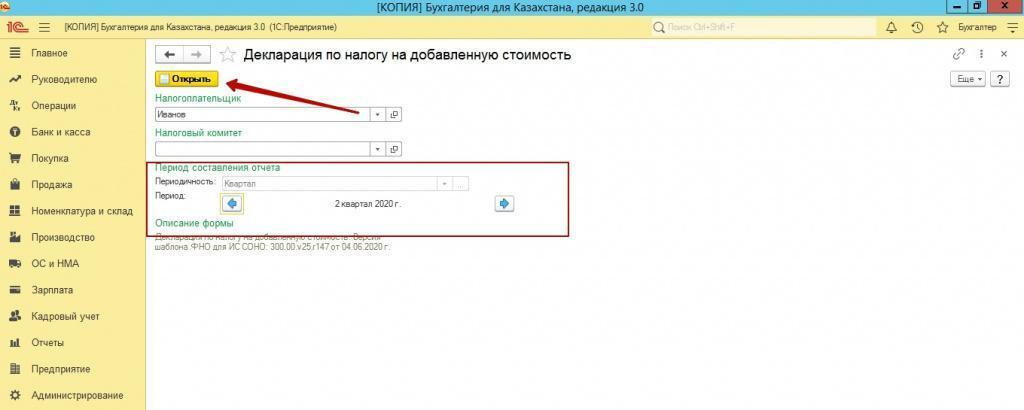The height and width of the screenshot is (410, 1024).
Task: Open the main hamburger menu next to 1C logo
Action: tap(43, 27)
